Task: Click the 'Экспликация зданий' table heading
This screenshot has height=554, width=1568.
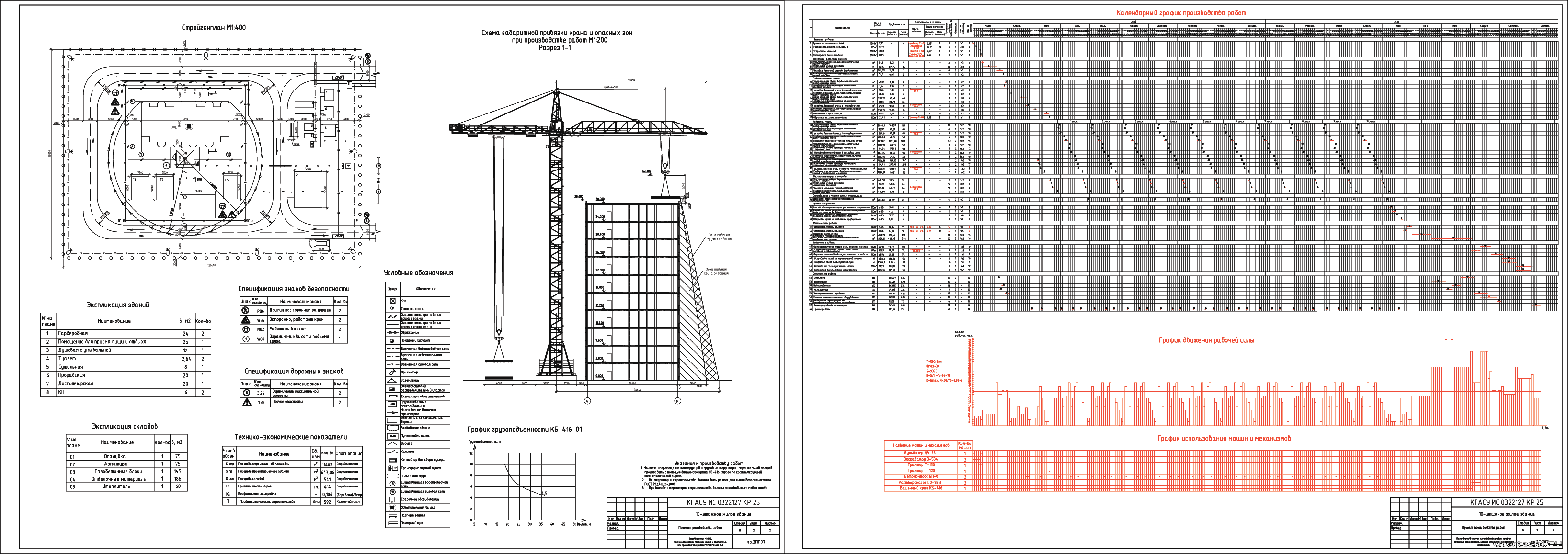Action: (x=117, y=305)
